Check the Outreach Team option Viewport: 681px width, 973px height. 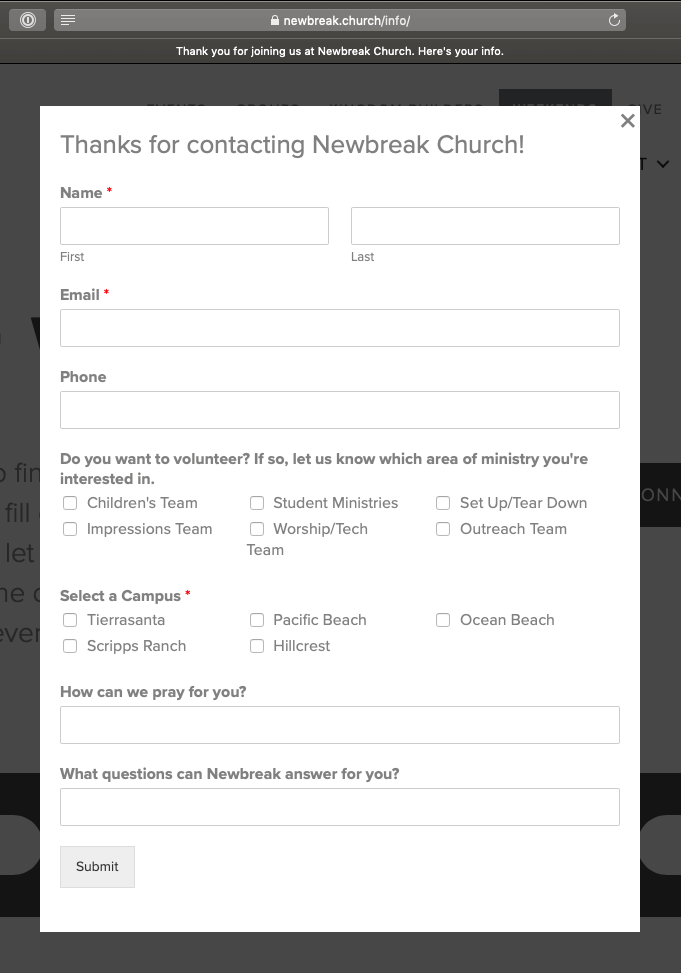point(443,529)
